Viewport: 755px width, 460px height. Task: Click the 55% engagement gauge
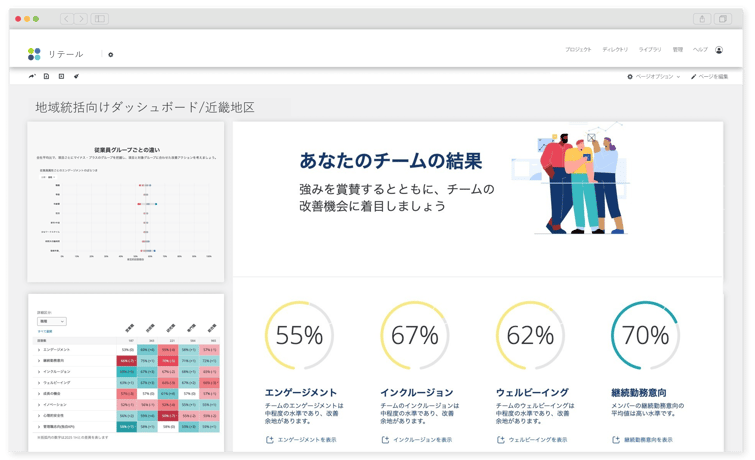point(299,335)
